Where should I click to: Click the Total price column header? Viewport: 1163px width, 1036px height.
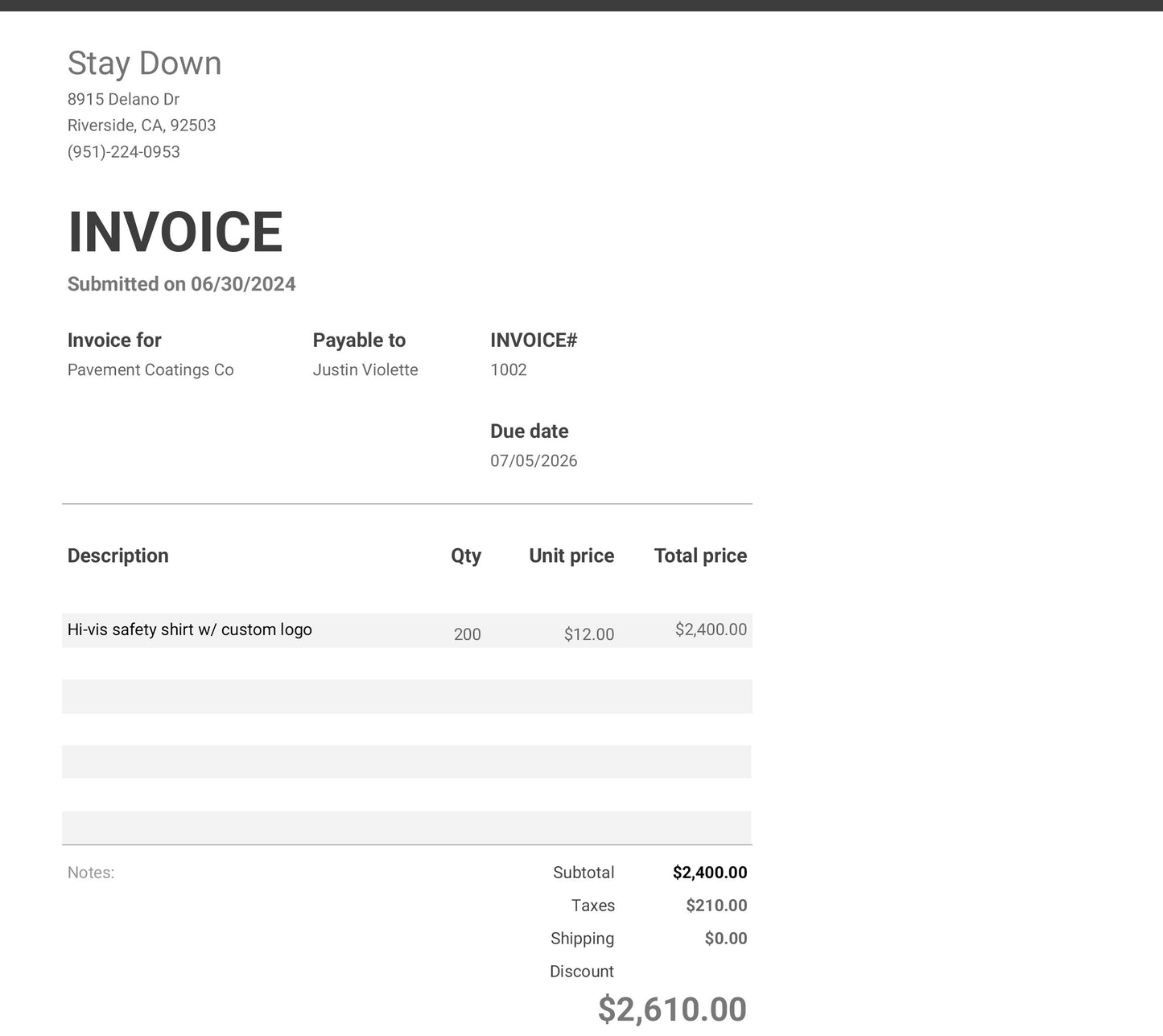pyautogui.click(x=700, y=556)
